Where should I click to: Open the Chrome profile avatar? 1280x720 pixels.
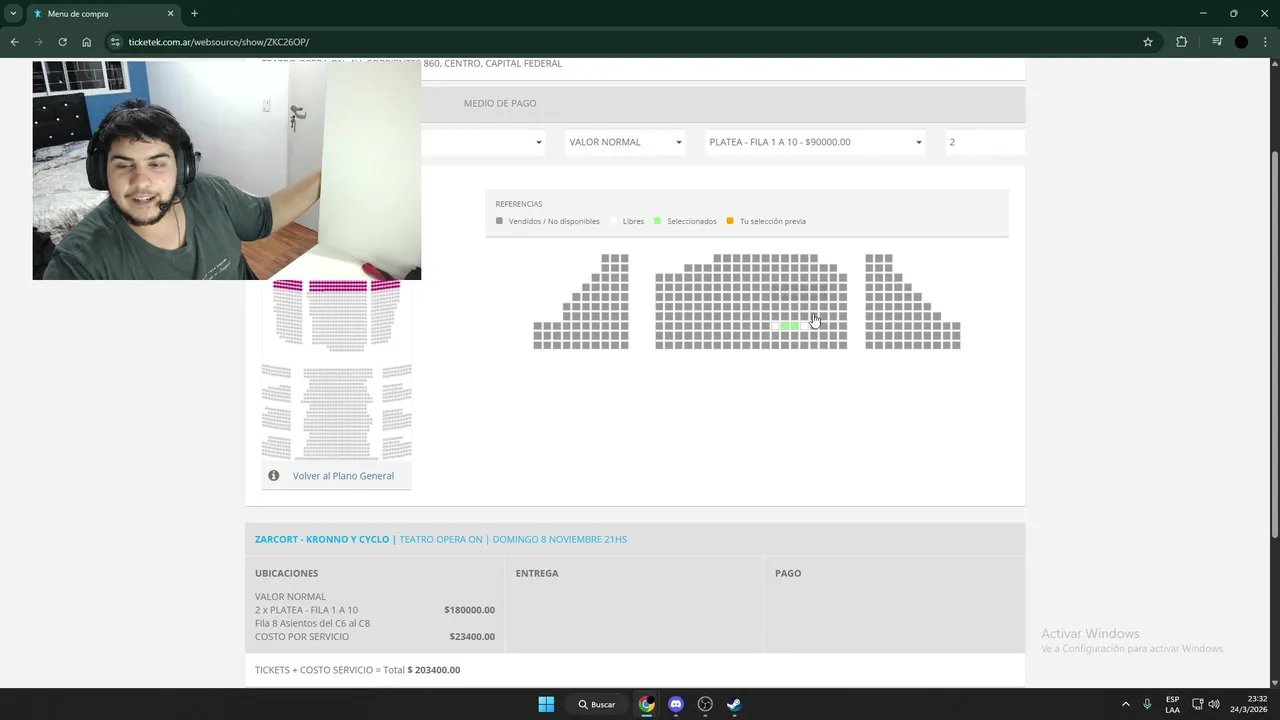point(1241,42)
